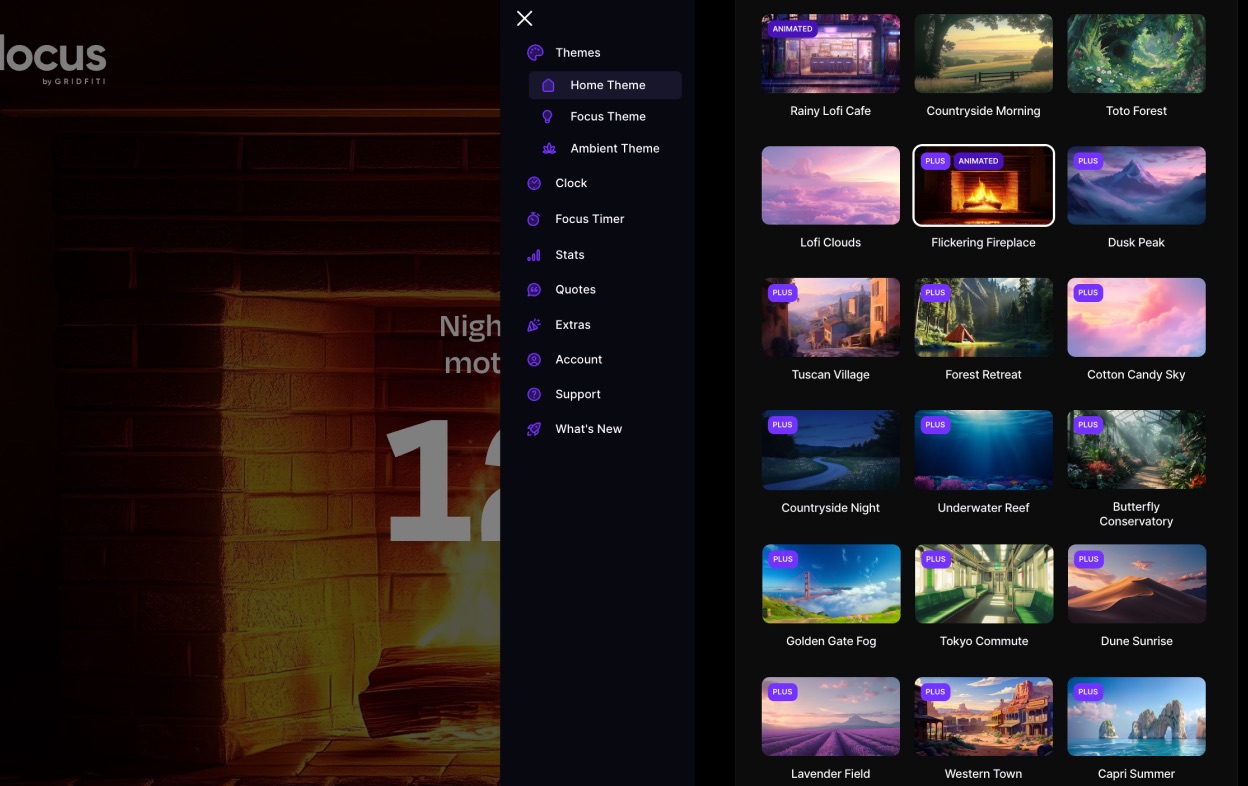Click the "Underwater Reef" caption text

[x=984, y=508]
